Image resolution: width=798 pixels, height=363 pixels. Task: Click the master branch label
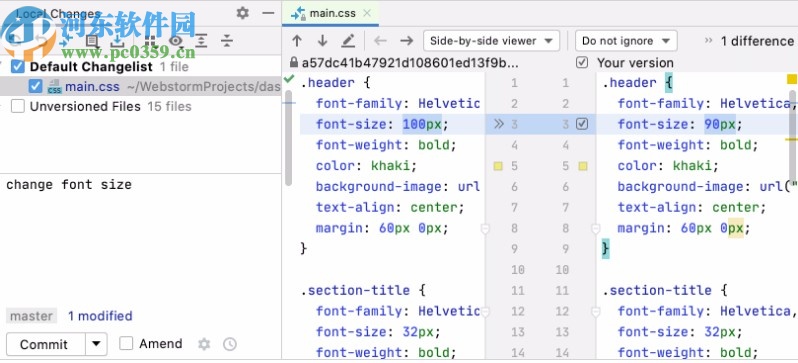(32, 316)
